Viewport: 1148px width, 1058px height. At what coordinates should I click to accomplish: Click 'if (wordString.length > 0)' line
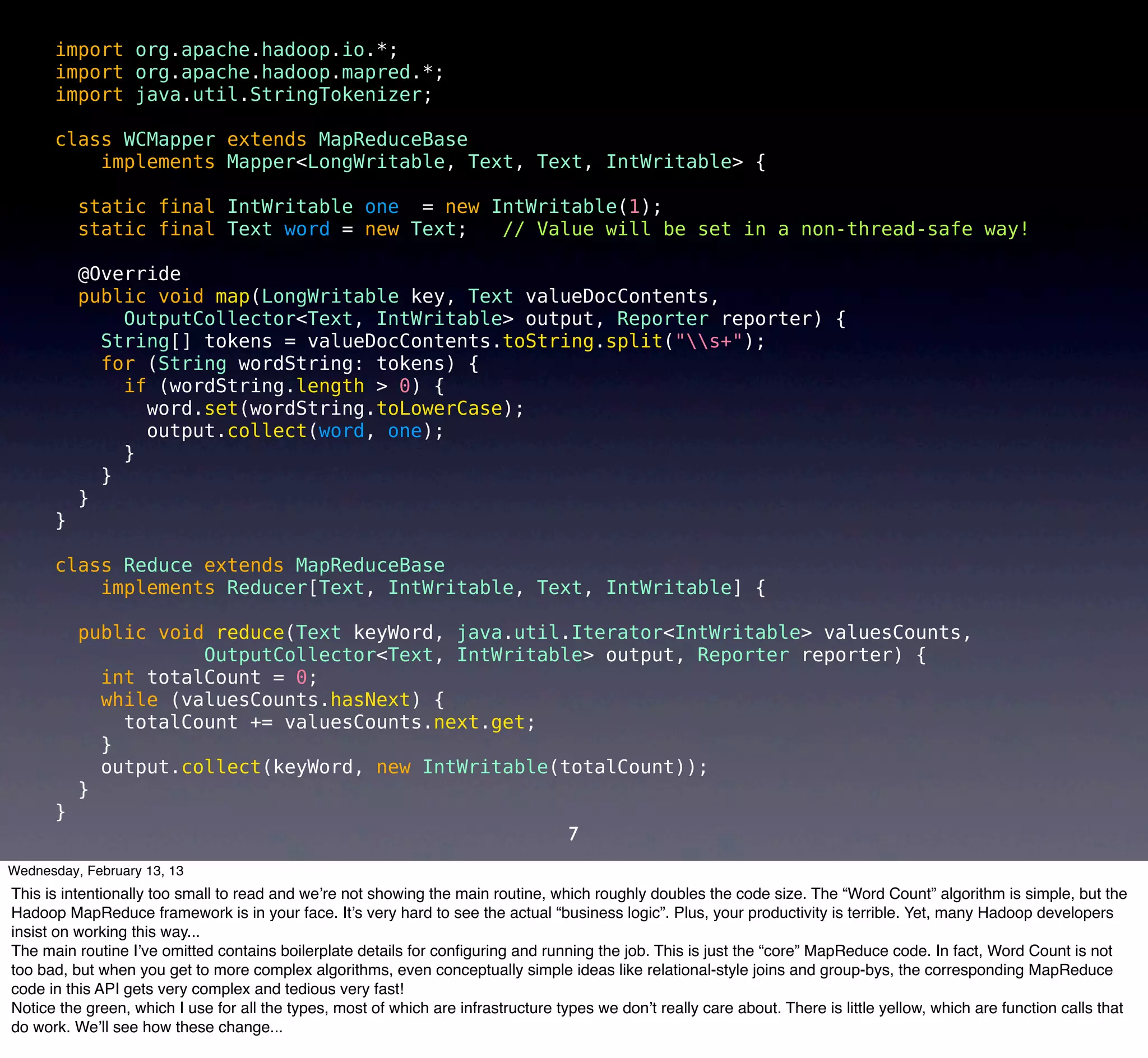[x=284, y=386]
